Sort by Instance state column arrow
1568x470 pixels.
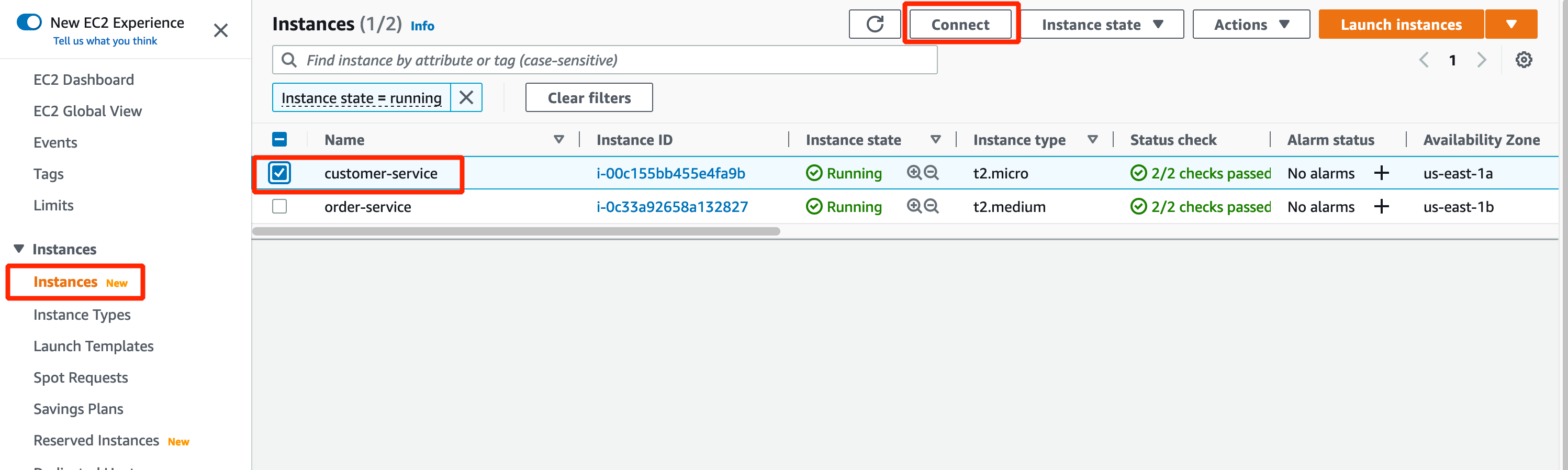point(936,139)
